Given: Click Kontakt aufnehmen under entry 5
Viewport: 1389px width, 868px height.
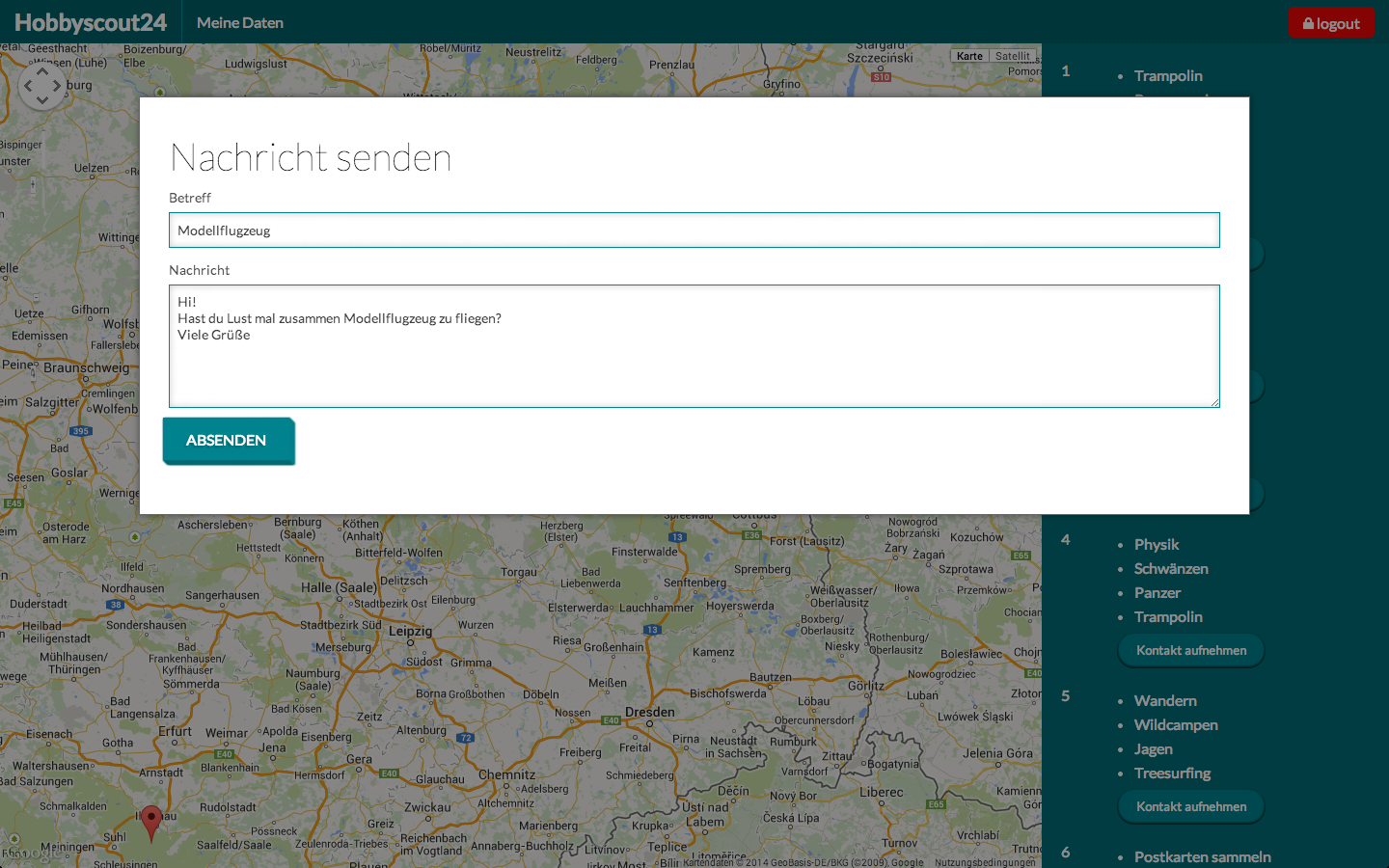Looking at the screenshot, I should click(1191, 807).
